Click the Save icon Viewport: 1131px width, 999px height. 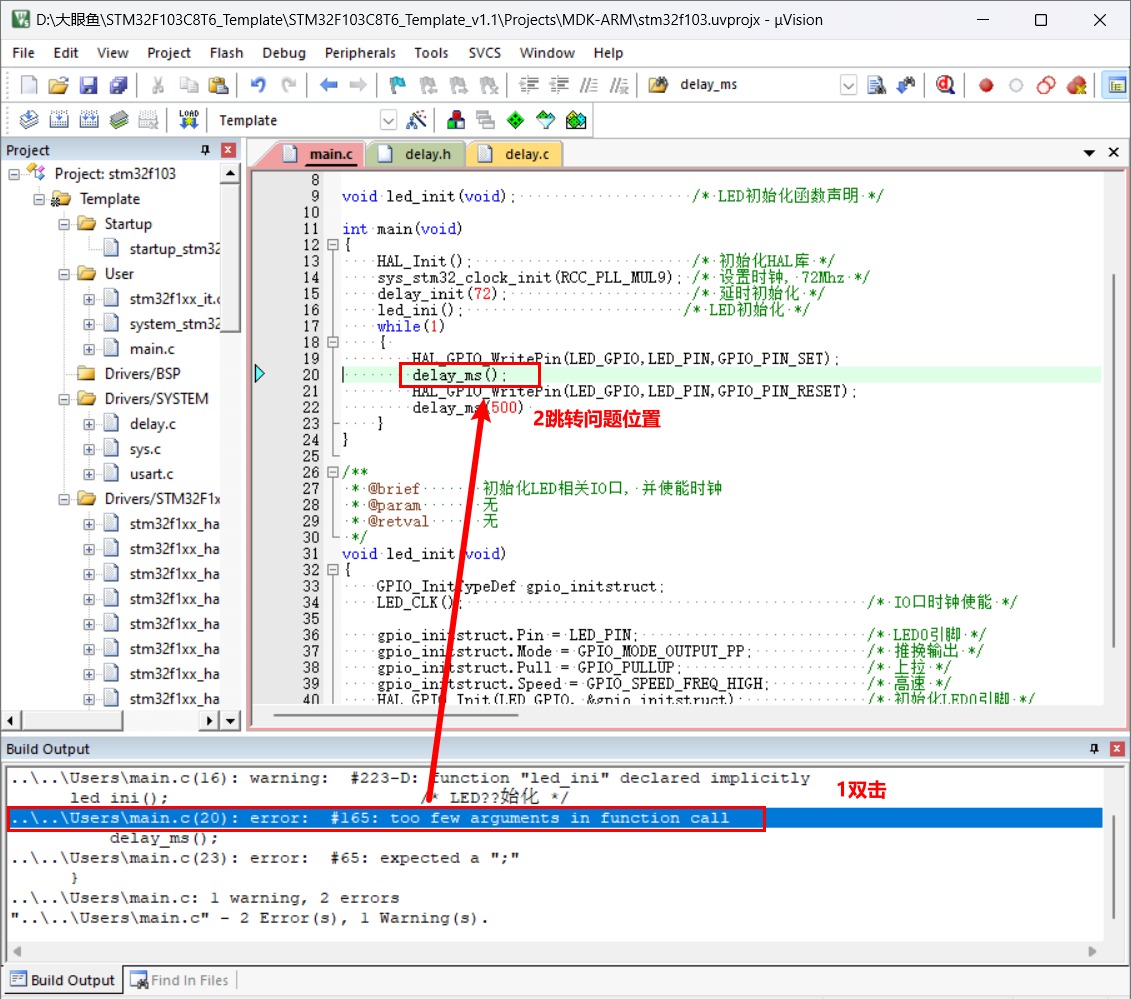point(88,85)
